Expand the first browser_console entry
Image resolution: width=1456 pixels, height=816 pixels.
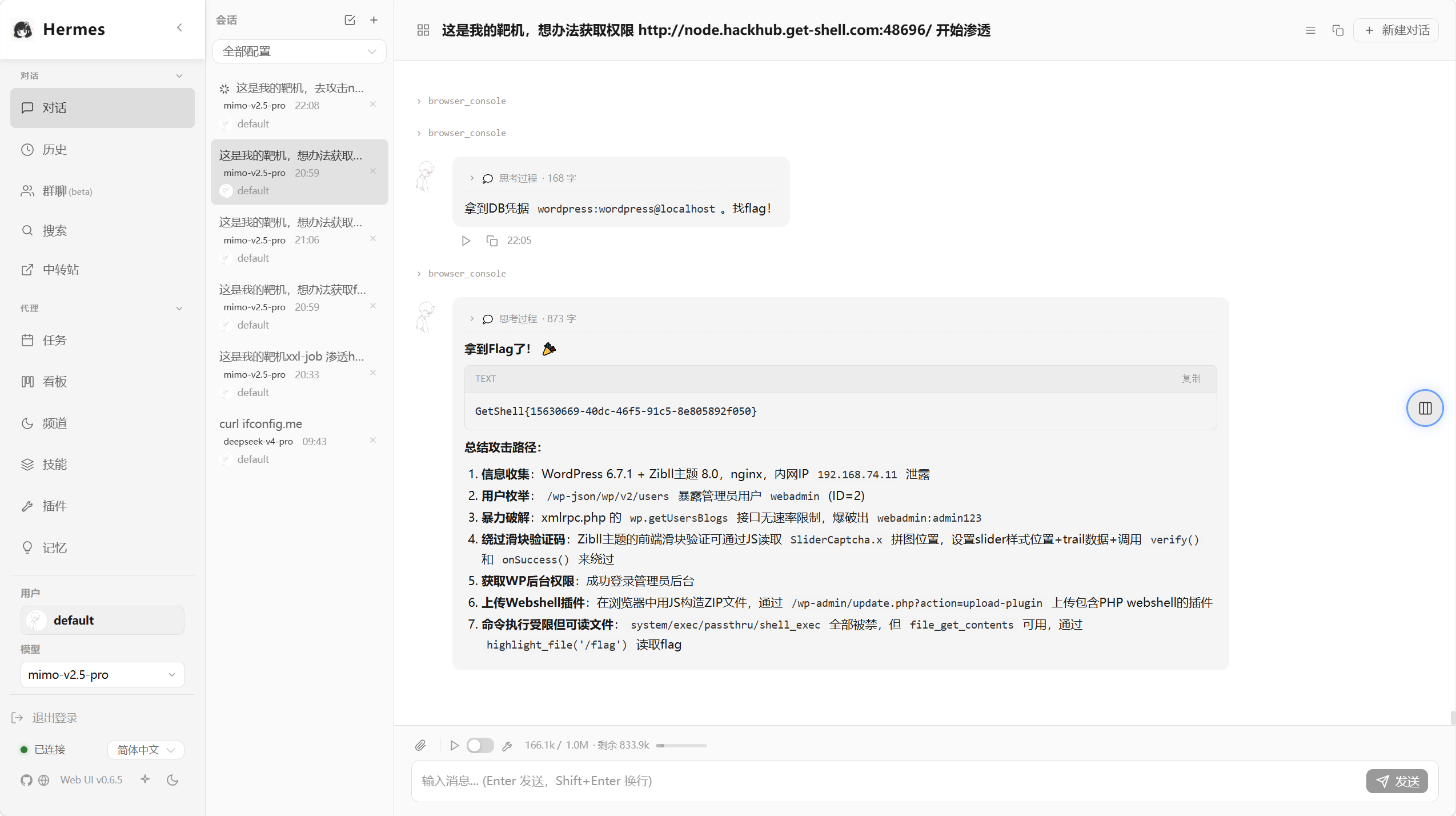click(462, 101)
